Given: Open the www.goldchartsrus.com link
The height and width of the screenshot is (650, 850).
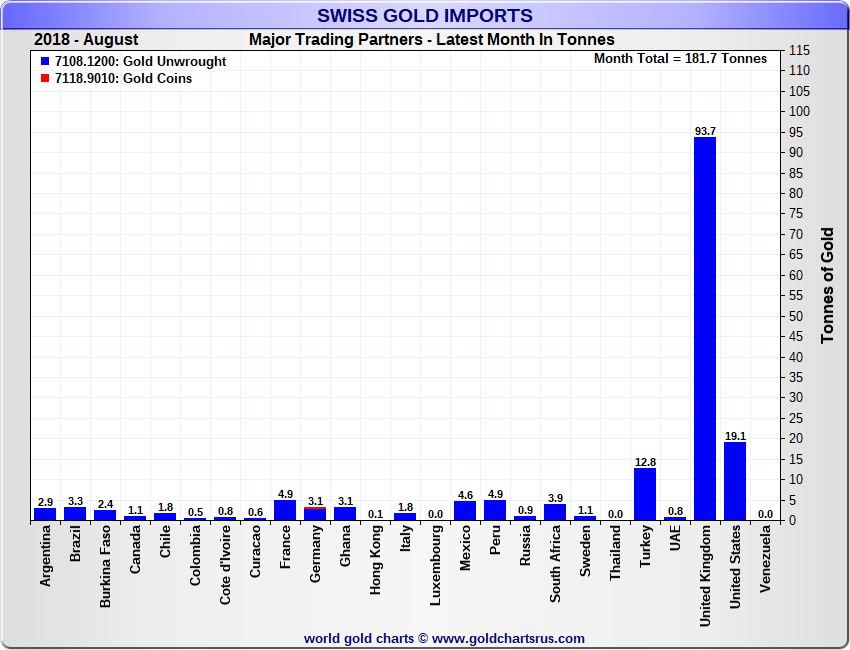Looking at the screenshot, I should pyautogui.click(x=509, y=638).
